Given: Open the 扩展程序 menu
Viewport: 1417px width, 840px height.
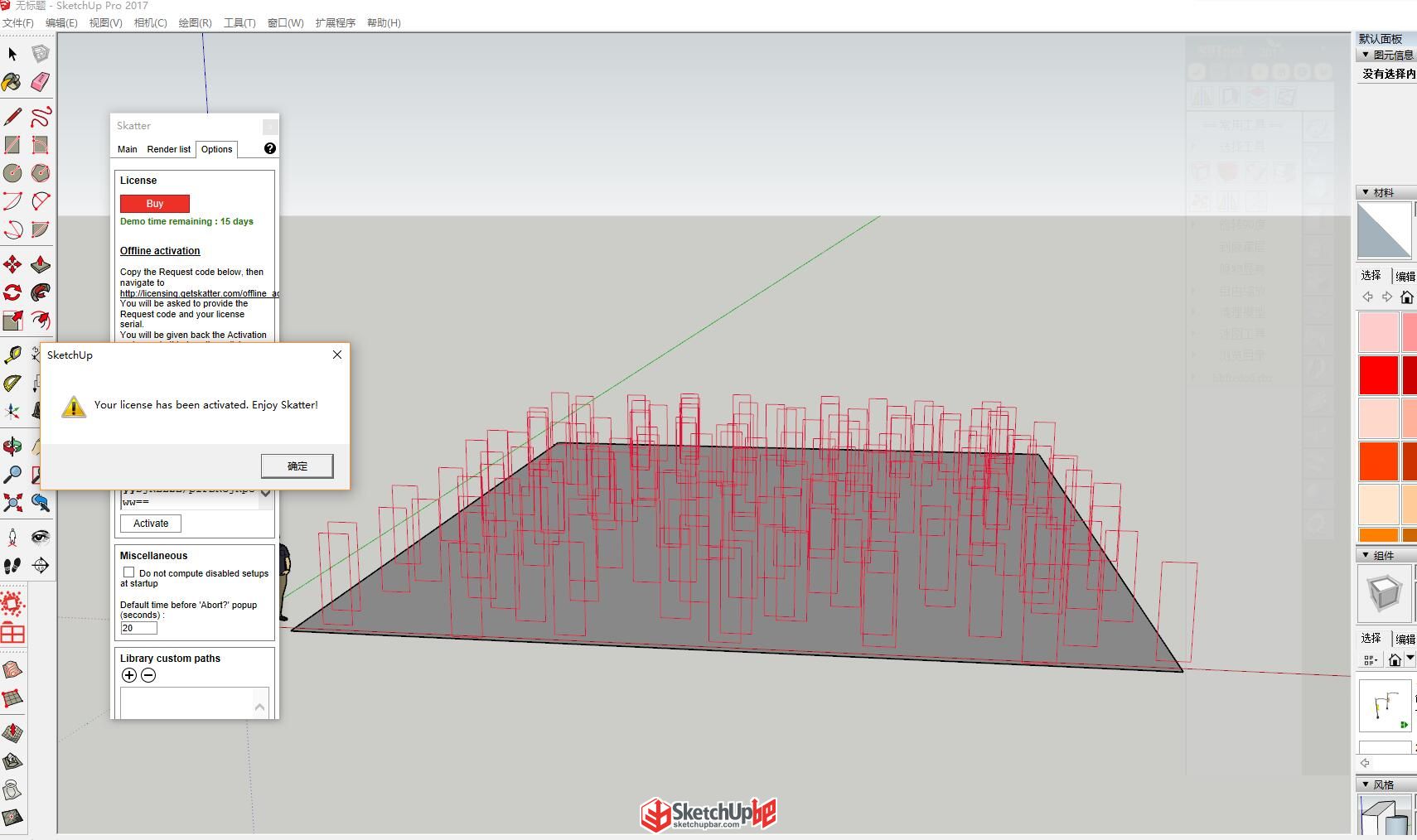Looking at the screenshot, I should (335, 23).
